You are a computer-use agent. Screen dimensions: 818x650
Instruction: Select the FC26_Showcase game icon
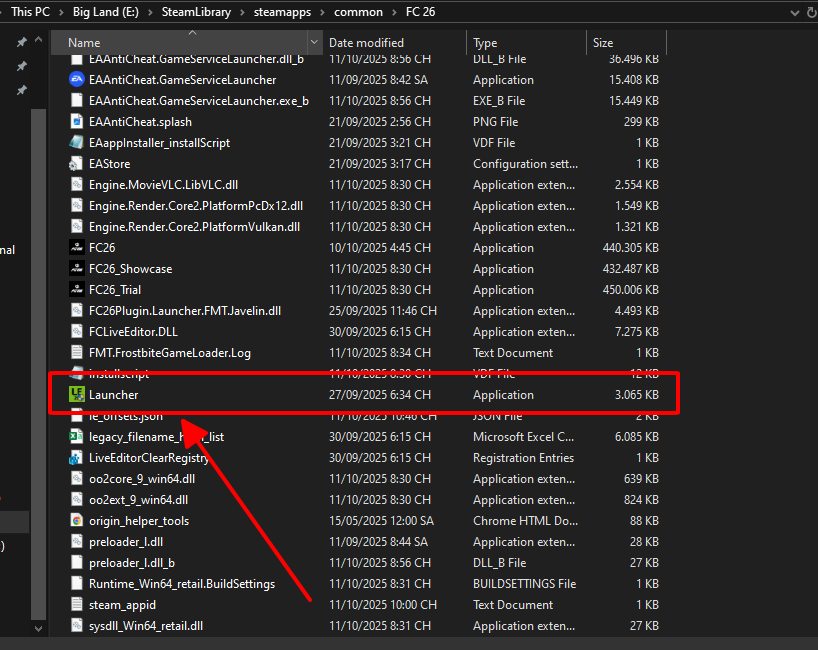(x=76, y=269)
